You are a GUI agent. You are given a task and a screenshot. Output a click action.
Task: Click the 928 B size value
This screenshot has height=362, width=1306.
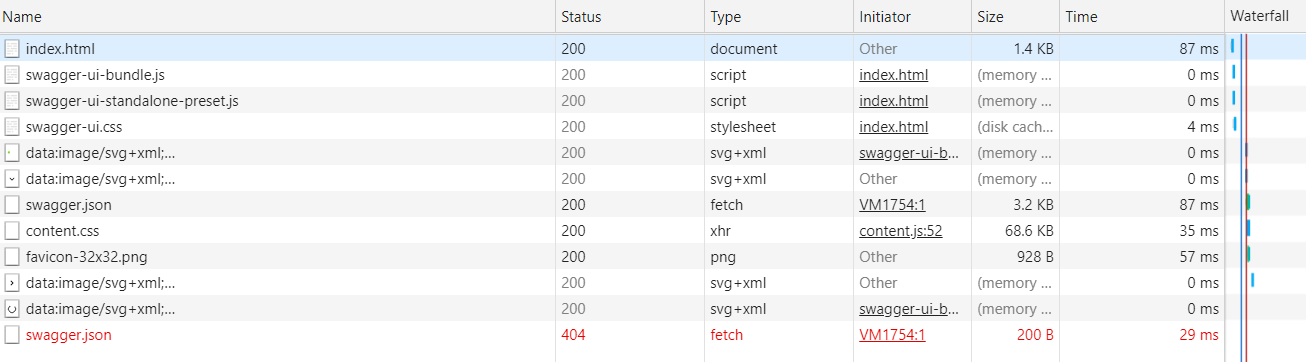pos(1034,256)
